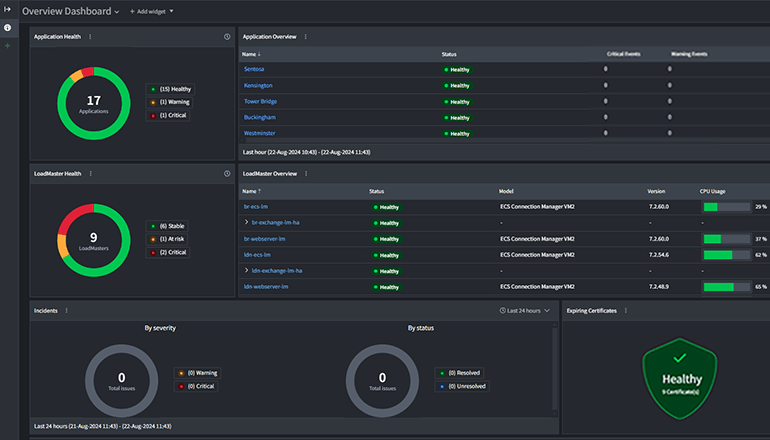Click the info icon in the sidebar
770x440 pixels.
(8, 28)
